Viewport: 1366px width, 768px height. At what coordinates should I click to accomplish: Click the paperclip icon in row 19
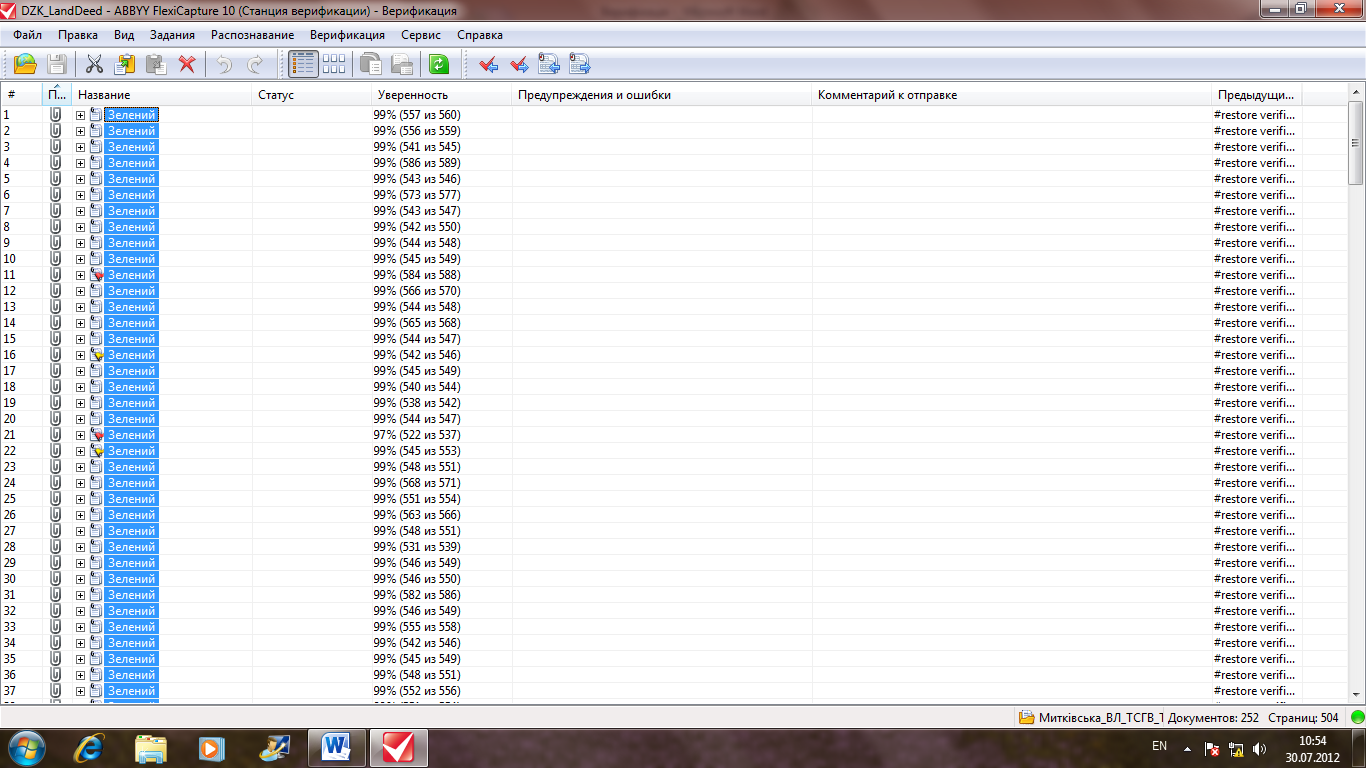point(55,403)
